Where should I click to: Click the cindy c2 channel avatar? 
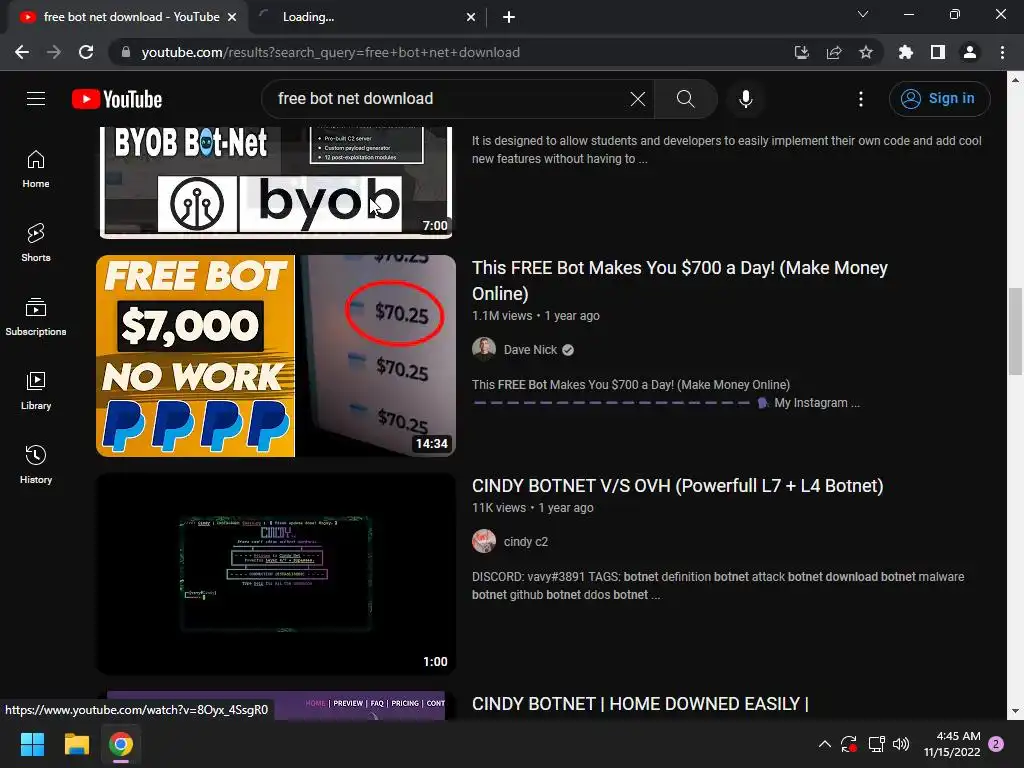point(484,541)
